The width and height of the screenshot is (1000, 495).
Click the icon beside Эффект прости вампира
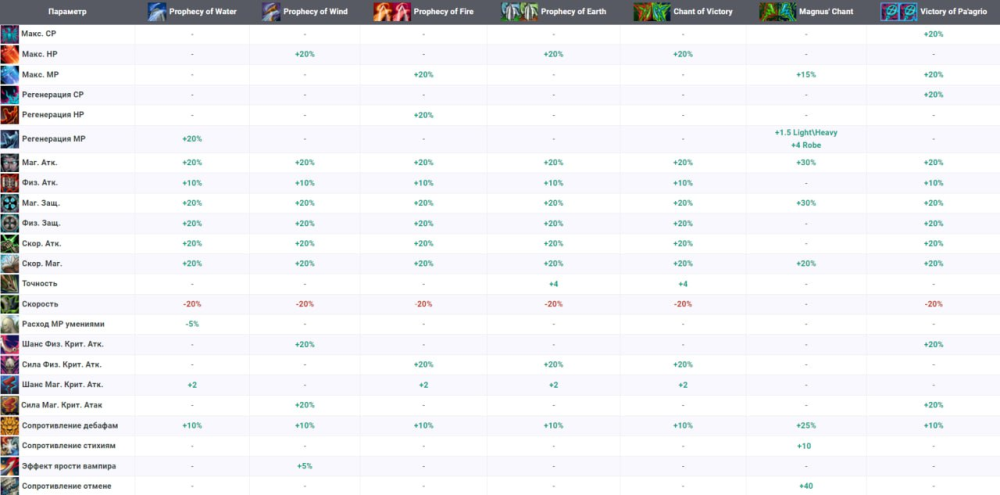[x=10, y=465]
